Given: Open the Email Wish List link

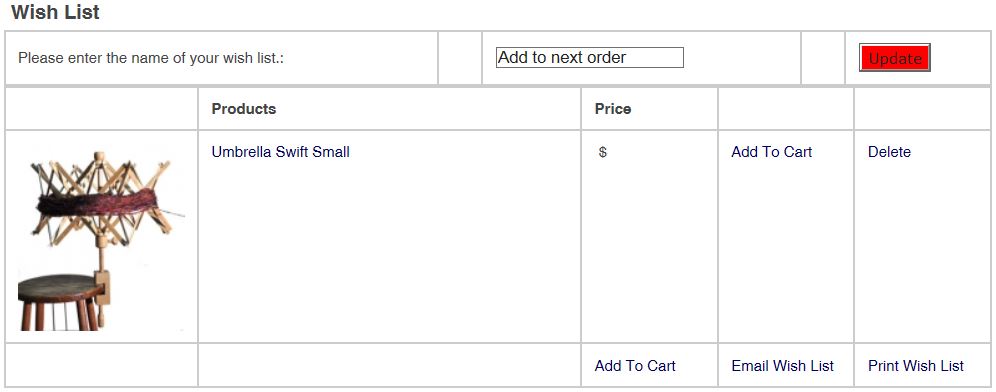Looking at the screenshot, I should [783, 366].
